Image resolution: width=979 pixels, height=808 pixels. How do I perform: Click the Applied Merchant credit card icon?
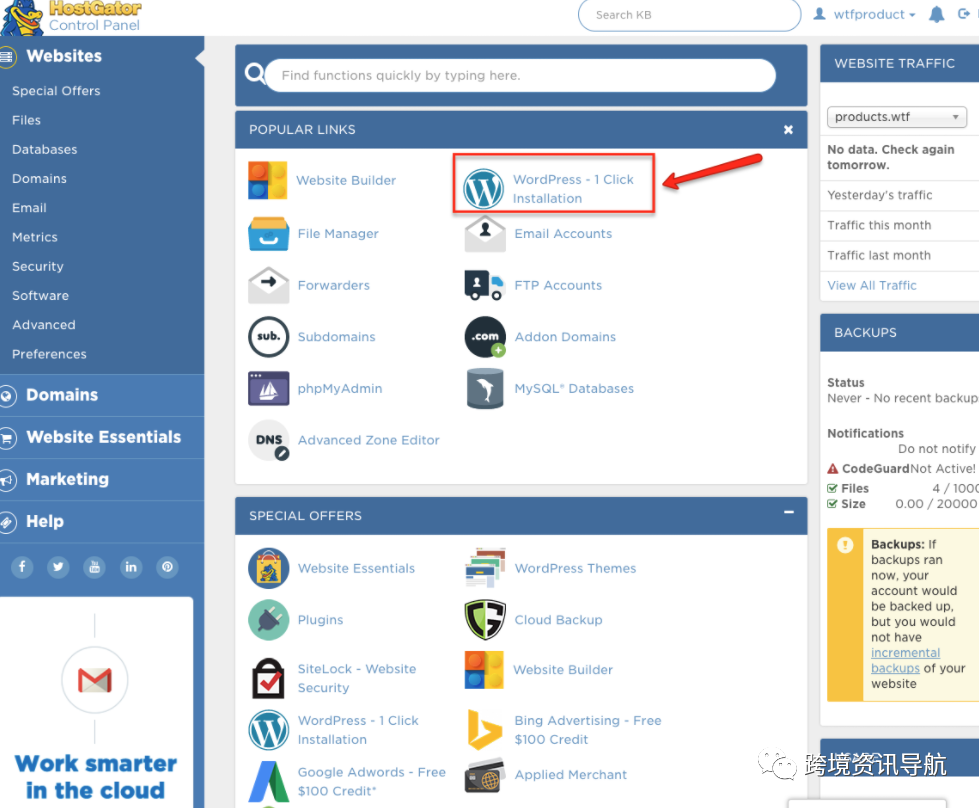(485, 775)
